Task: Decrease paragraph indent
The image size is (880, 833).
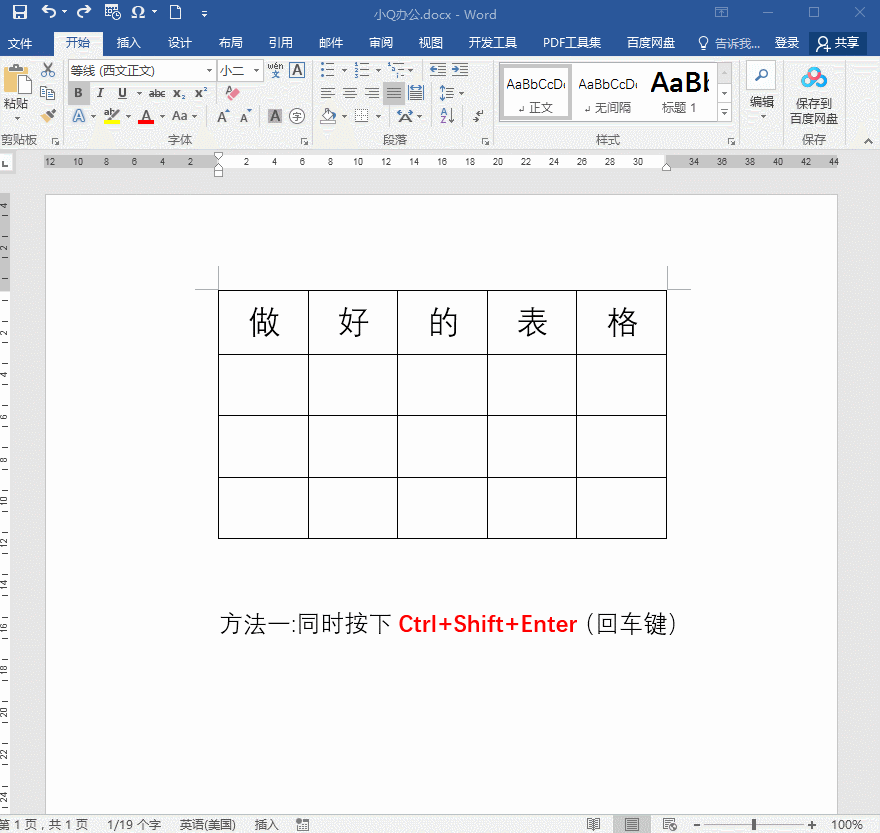Action: [x=438, y=70]
